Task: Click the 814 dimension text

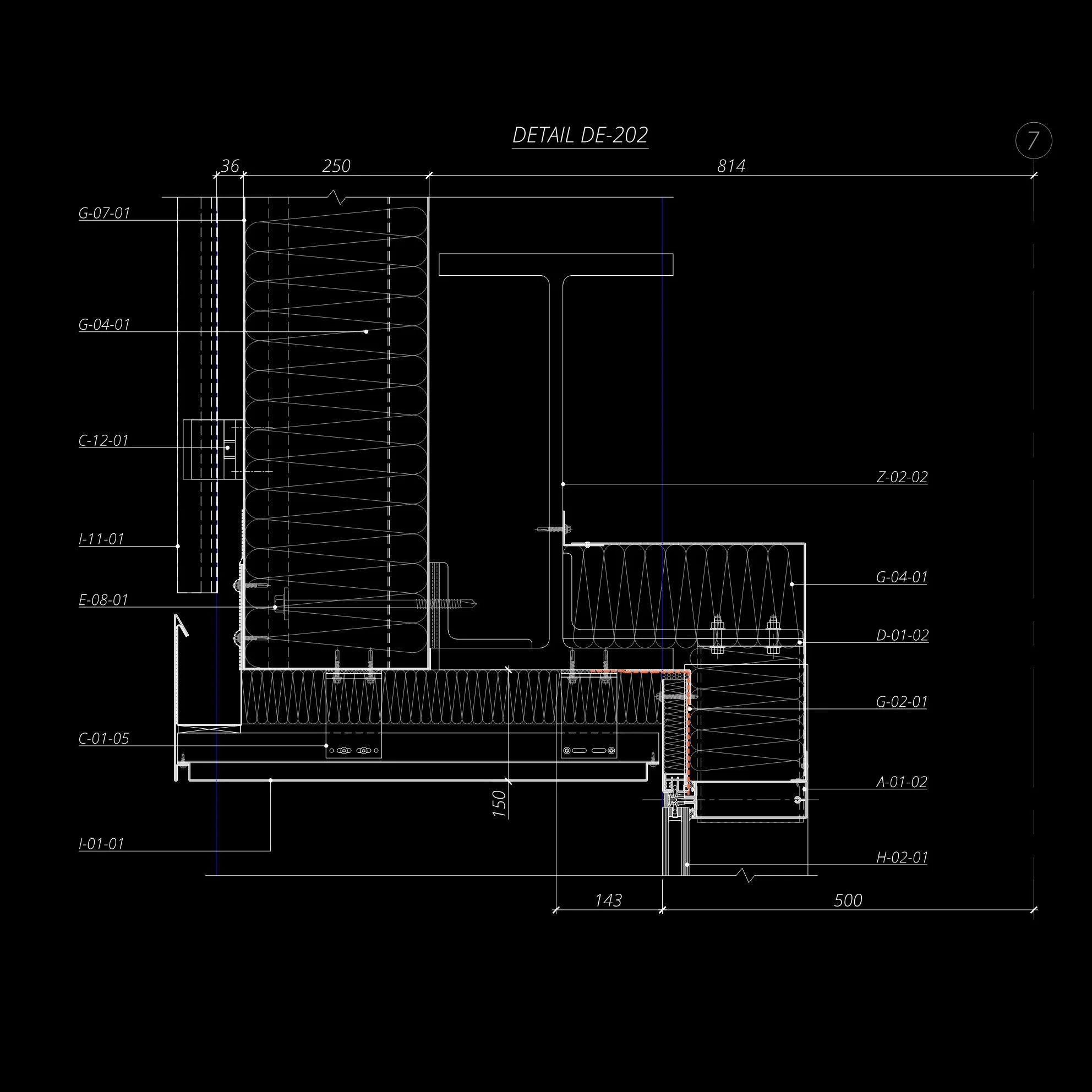Action: (x=731, y=166)
